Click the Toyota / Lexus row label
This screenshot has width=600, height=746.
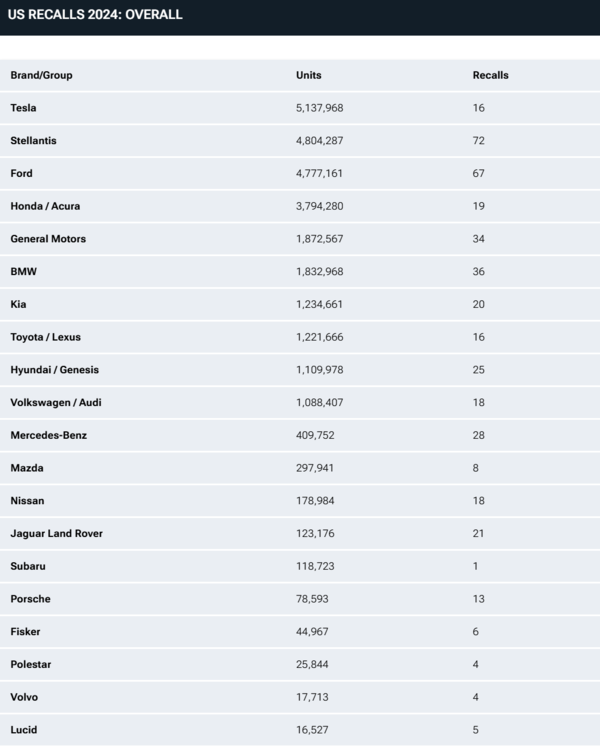pyautogui.click(x=46, y=337)
